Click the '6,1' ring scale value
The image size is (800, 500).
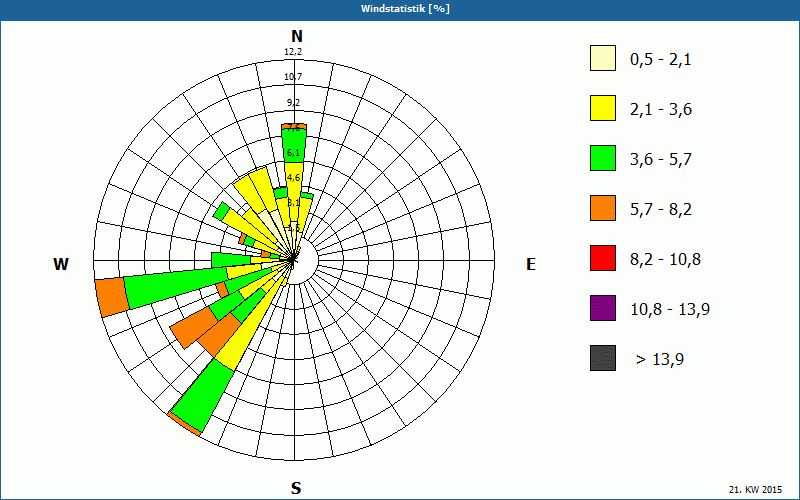[x=293, y=153]
